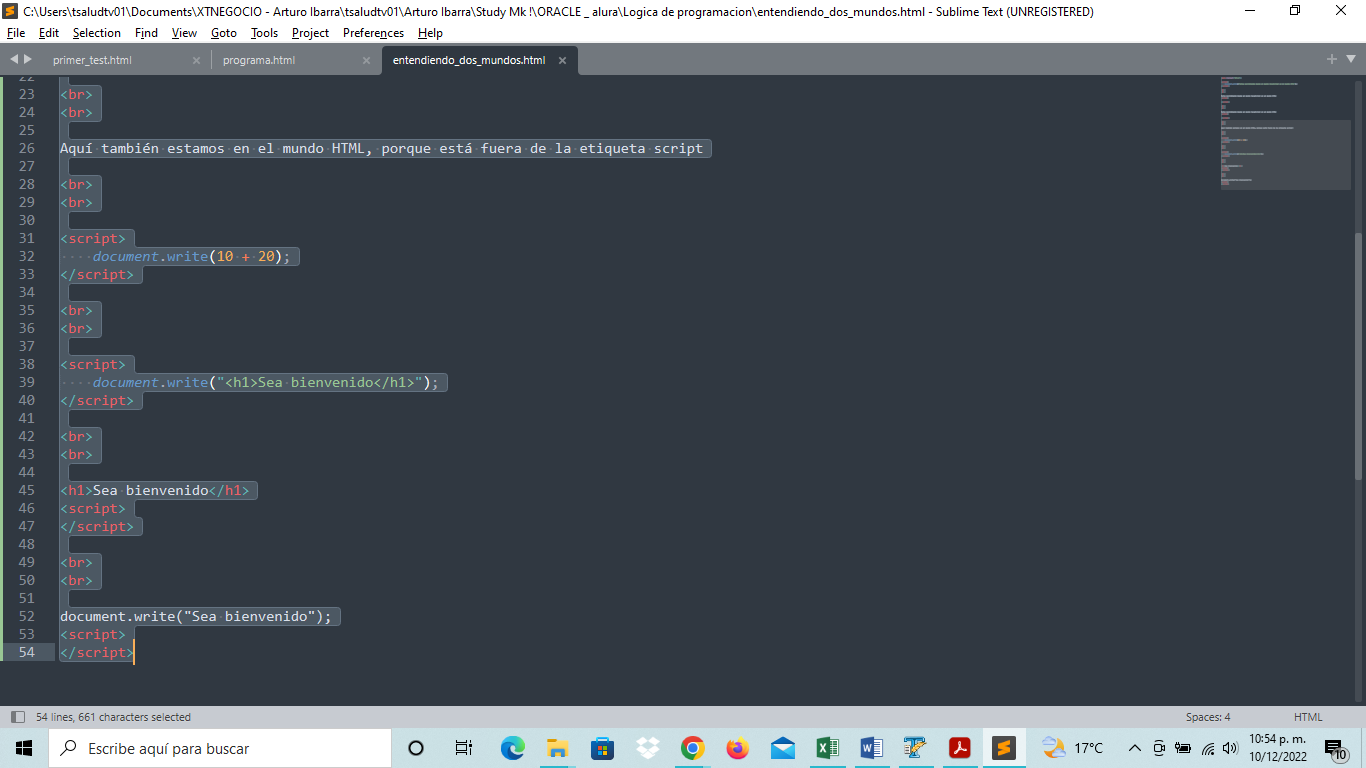Click the taskbar search box
Screen dimensions: 1366x768
coord(219,748)
